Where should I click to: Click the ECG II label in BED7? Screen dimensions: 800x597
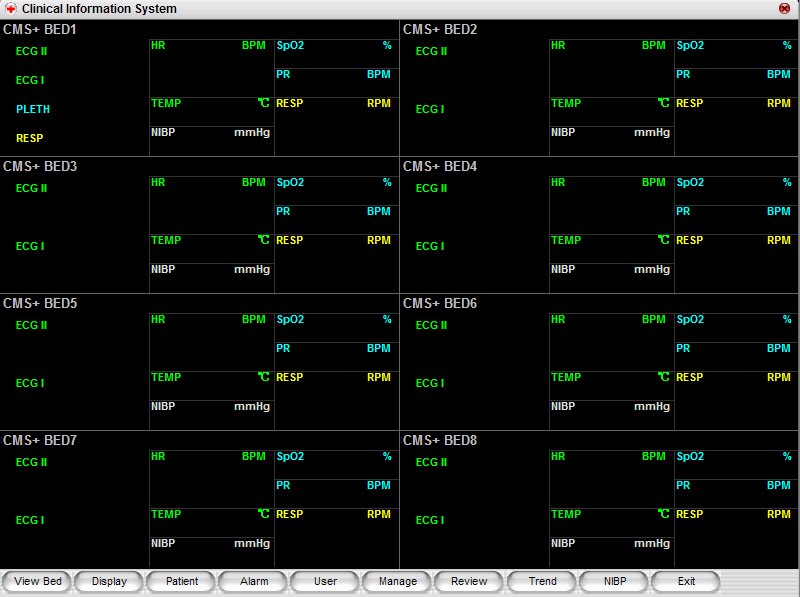(32, 462)
